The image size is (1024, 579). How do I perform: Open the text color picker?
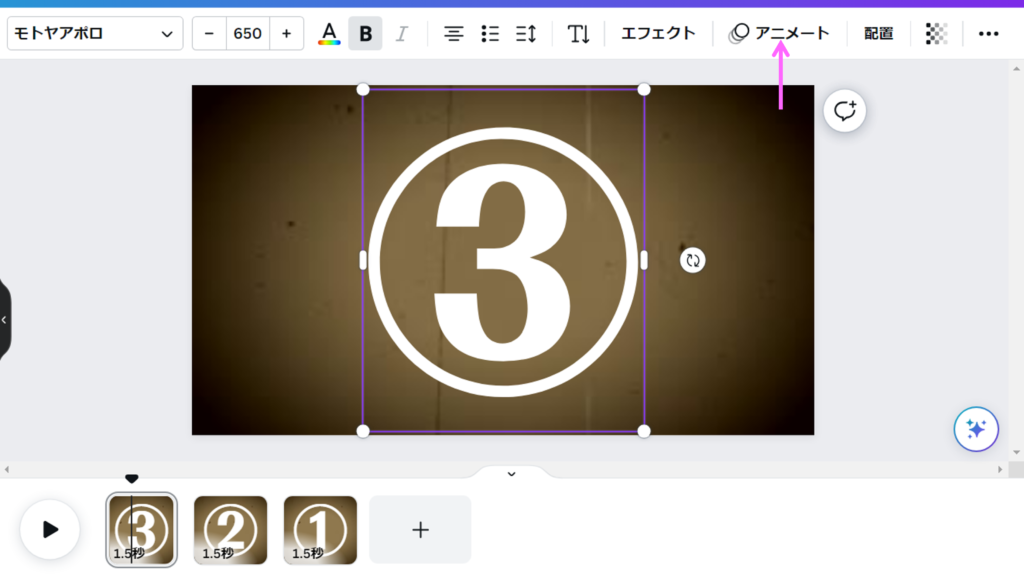(329, 34)
